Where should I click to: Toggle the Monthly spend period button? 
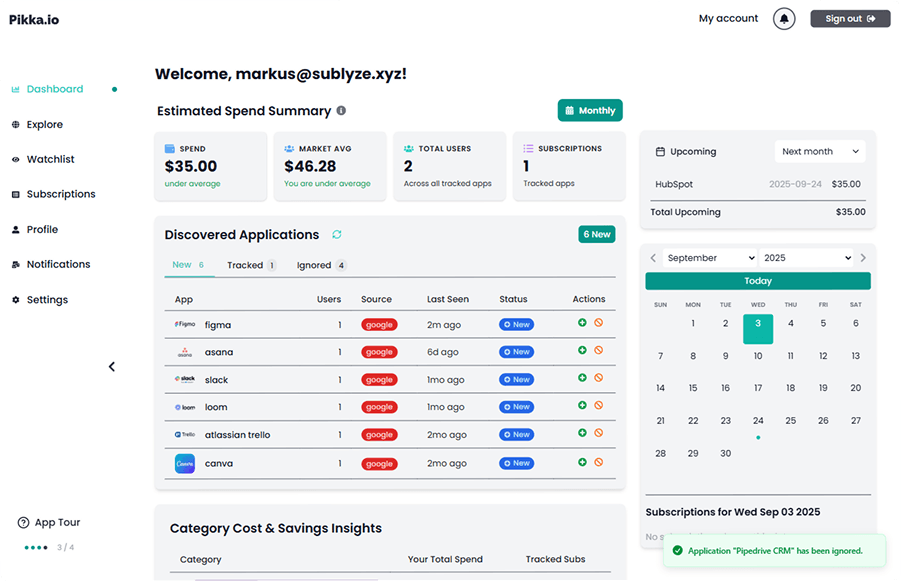point(590,111)
